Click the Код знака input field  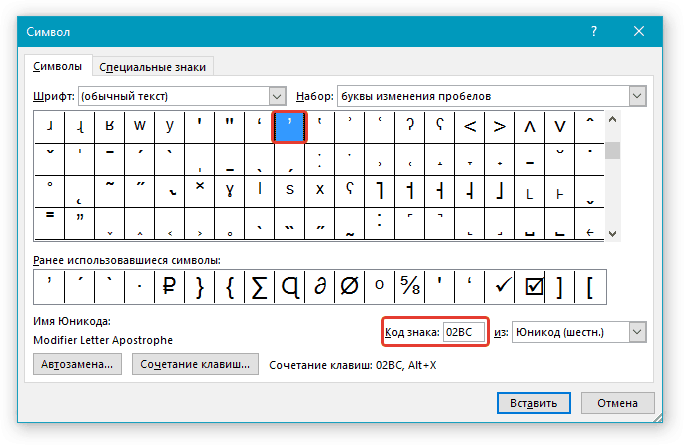[465, 331]
